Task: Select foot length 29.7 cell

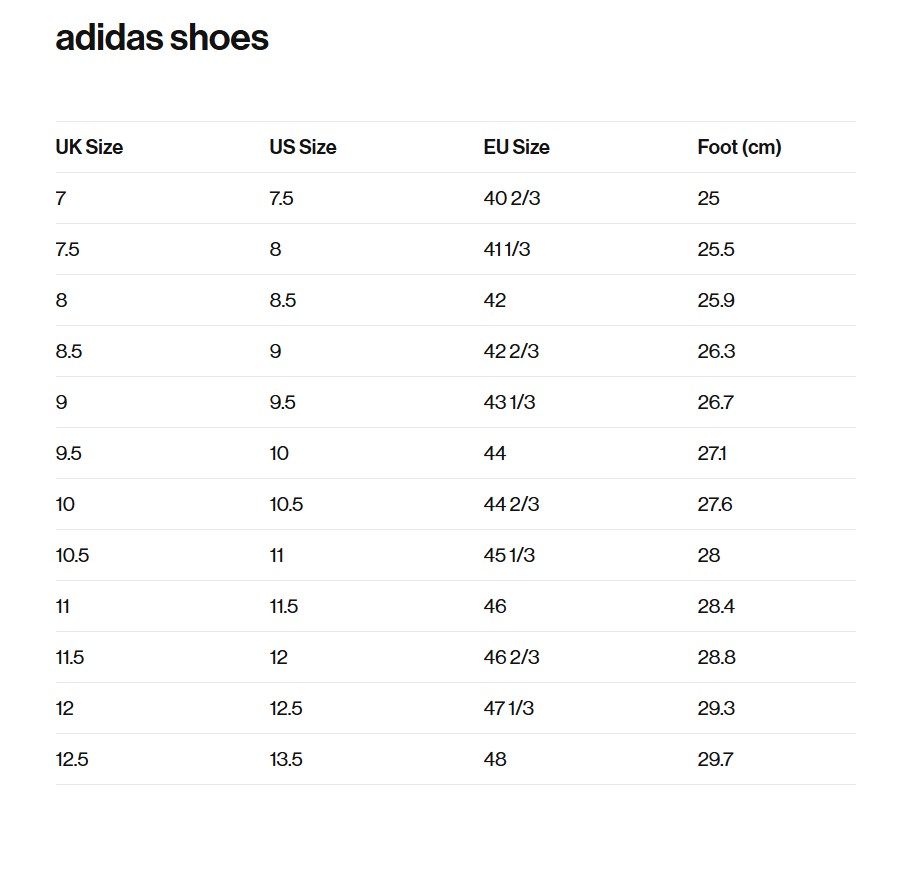Action: [715, 759]
